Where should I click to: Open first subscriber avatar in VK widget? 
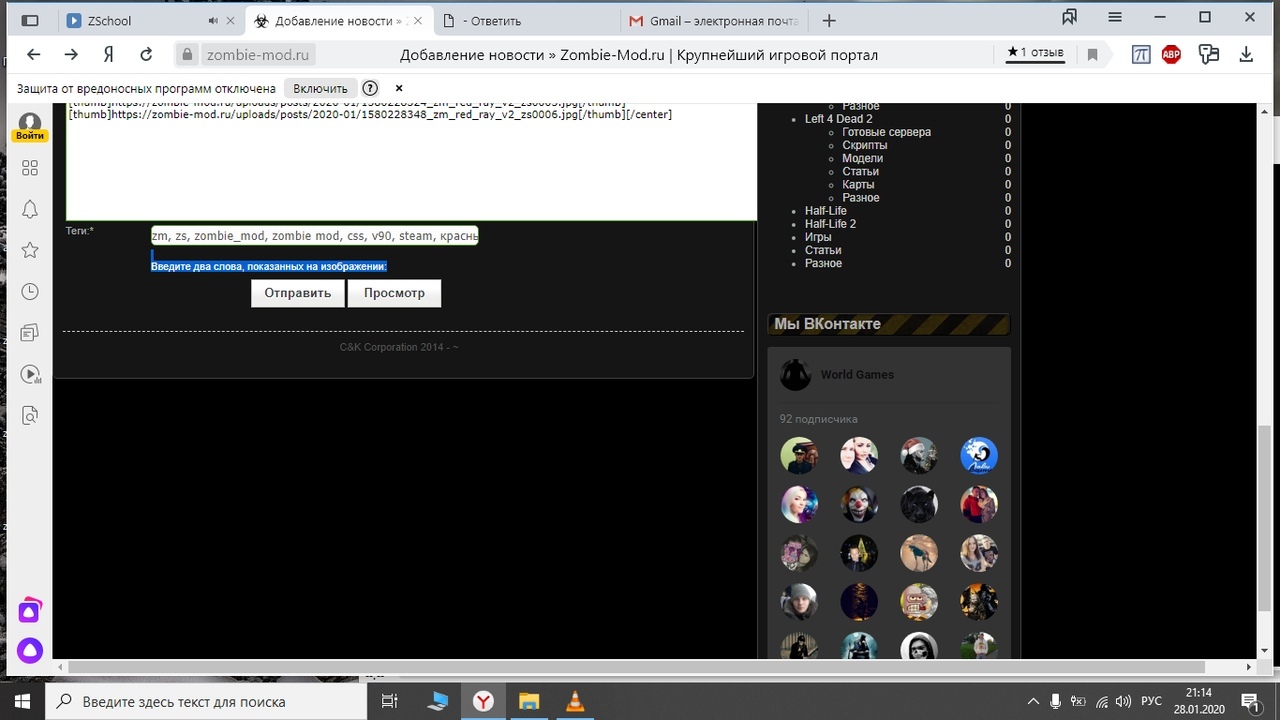click(799, 455)
